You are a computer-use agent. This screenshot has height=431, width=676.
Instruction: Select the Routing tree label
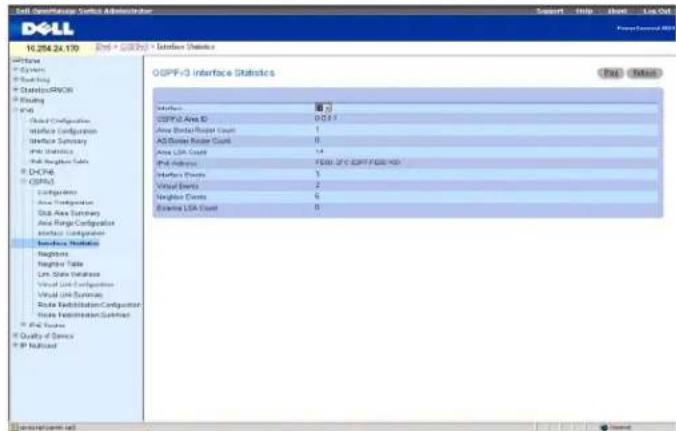click(32, 100)
